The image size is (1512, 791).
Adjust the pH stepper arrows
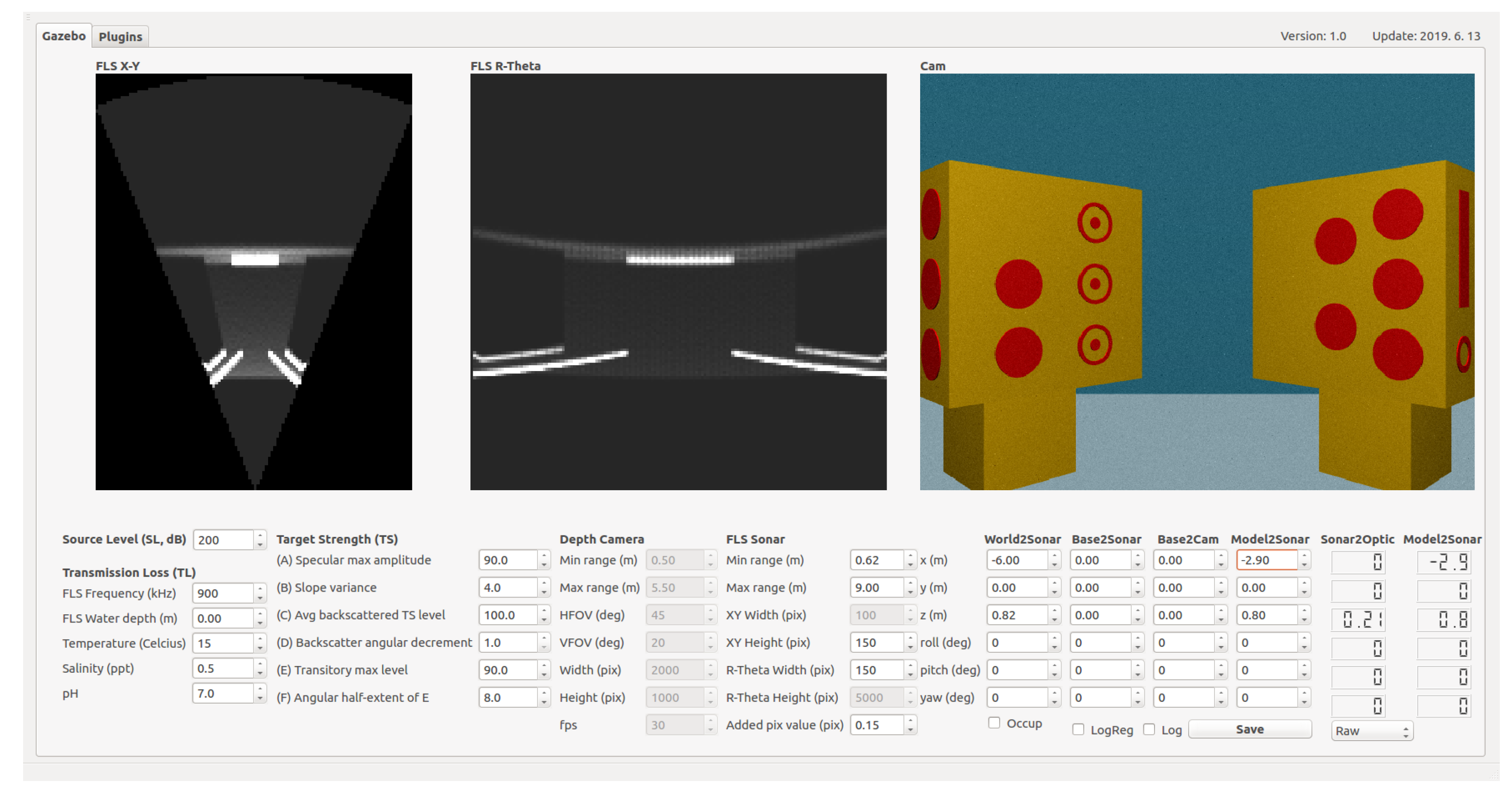coord(260,694)
